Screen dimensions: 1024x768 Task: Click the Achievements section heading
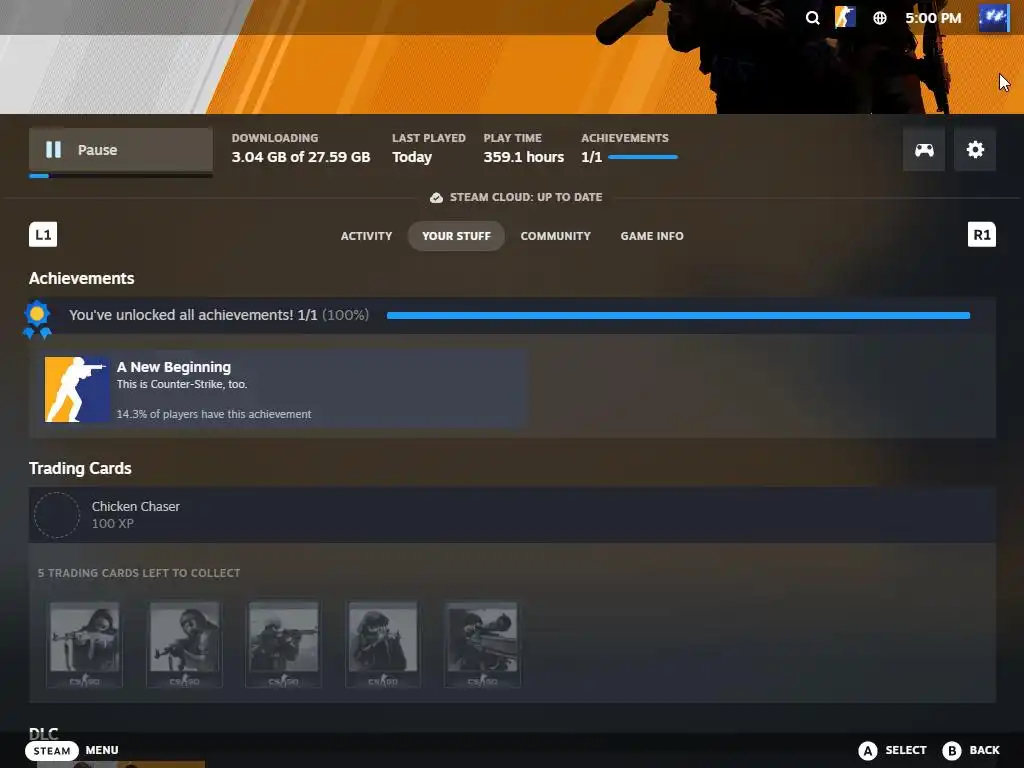point(82,278)
